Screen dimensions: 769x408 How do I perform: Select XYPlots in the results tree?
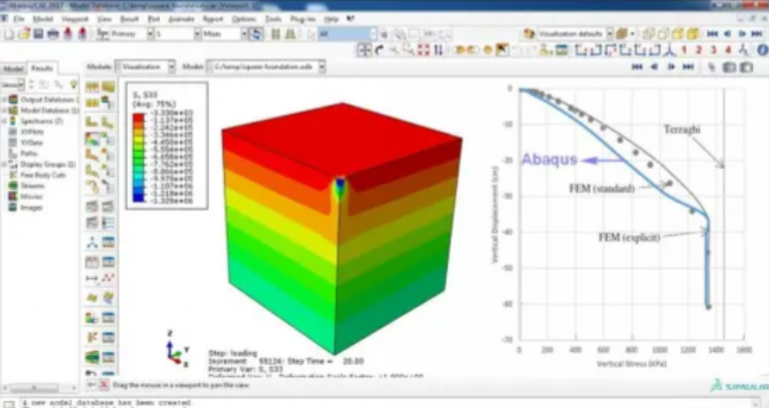pos(32,132)
